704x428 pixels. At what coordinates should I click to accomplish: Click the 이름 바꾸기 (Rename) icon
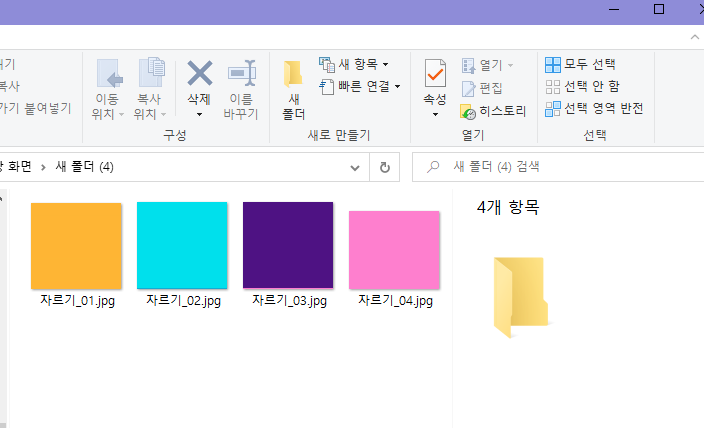pyautogui.click(x=242, y=73)
